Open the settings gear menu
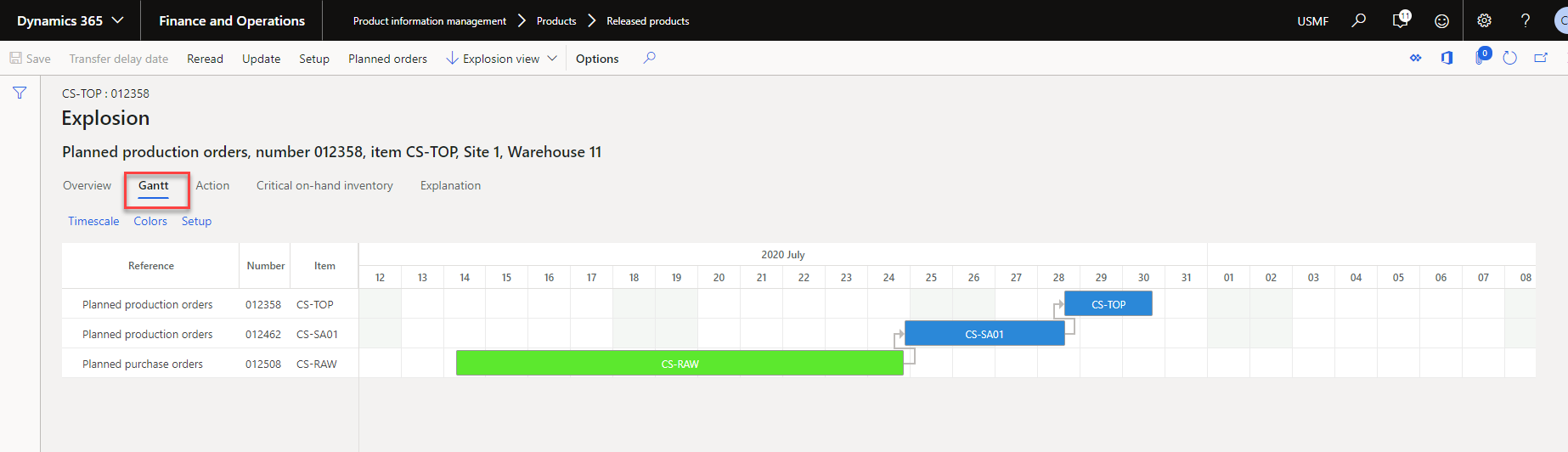1568x452 pixels. (1484, 20)
